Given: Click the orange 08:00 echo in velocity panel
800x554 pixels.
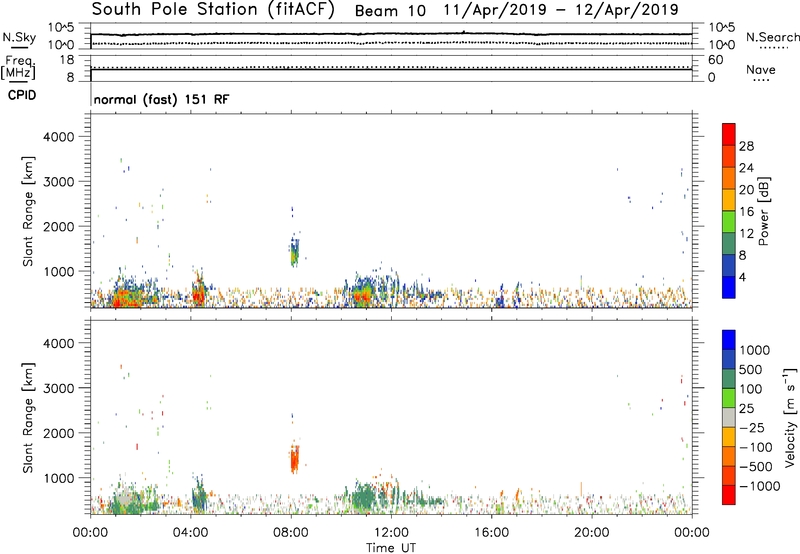Looking at the screenshot, I should [294, 459].
